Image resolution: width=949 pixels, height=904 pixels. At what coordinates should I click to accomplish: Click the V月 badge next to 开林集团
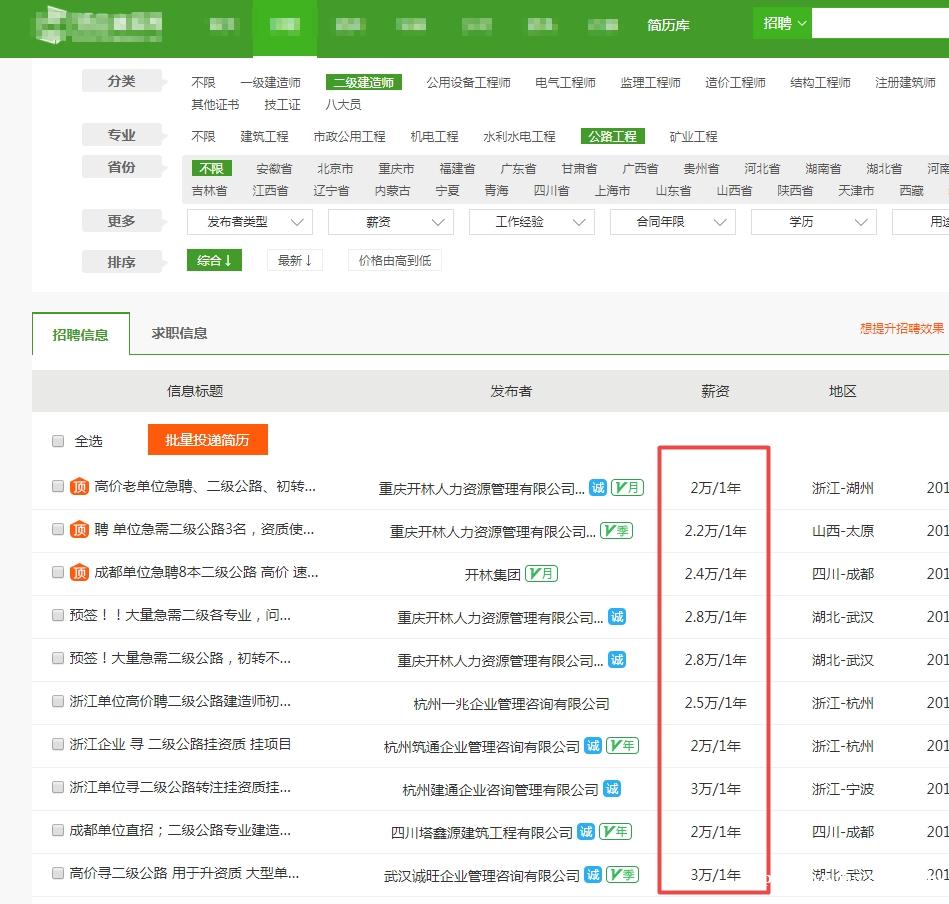click(542, 574)
